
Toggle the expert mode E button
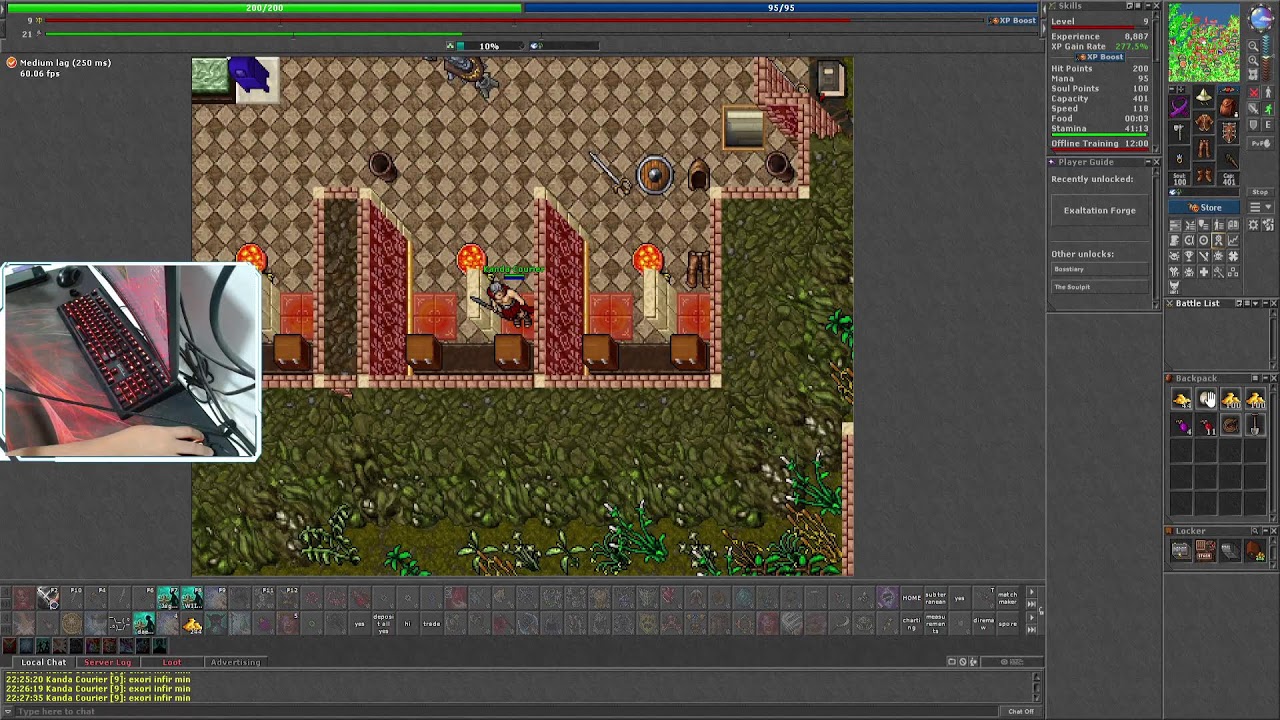(1268, 124)
